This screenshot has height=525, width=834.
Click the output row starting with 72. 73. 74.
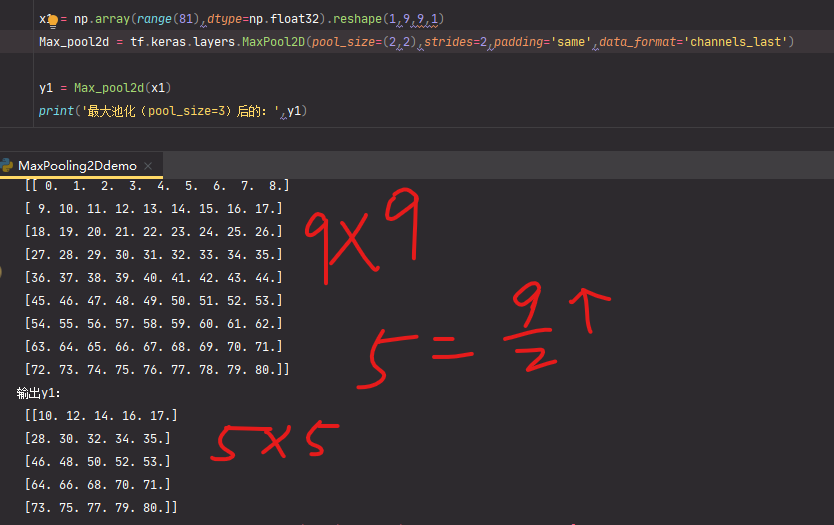[x=157, y=369]
